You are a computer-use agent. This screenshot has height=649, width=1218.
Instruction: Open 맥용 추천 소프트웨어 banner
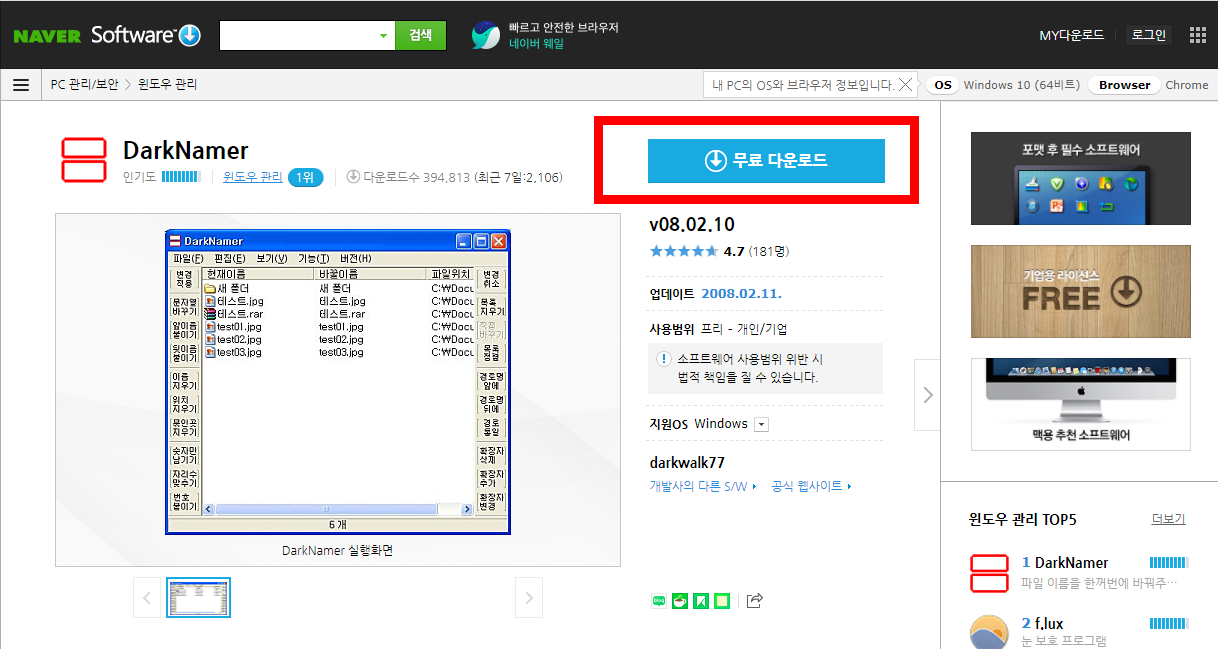pos(1081,404)
